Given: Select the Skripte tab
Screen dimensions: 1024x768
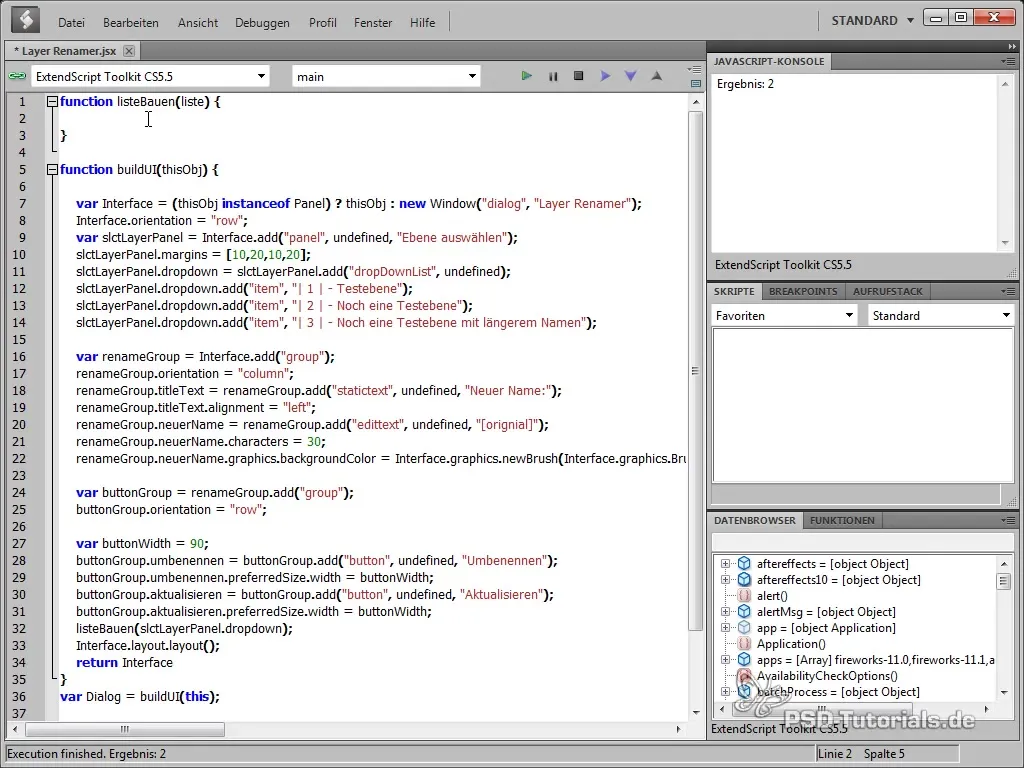Looking at the screenshot, I should pyautogui.click(x=734, y=291).
